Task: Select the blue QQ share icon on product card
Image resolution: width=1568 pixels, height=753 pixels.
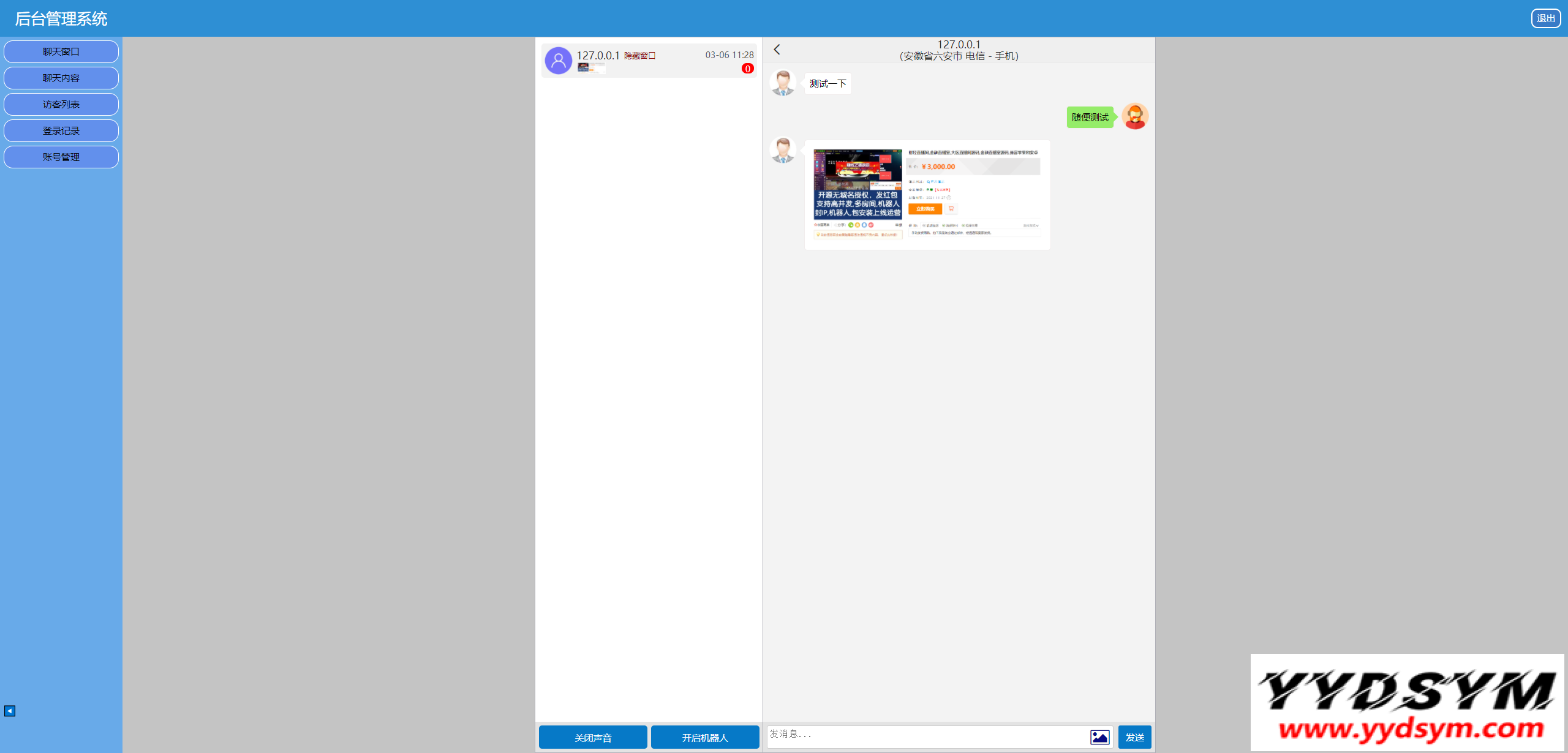Action: coord(864,225)
